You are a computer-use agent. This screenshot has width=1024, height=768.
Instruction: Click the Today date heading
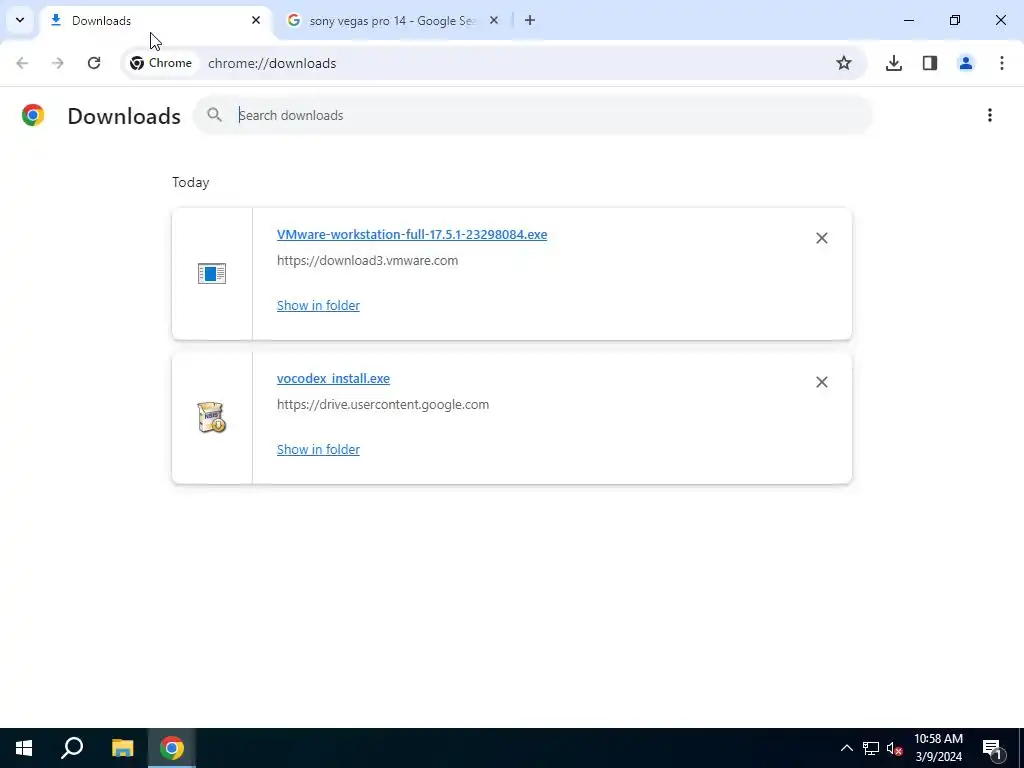191,182
